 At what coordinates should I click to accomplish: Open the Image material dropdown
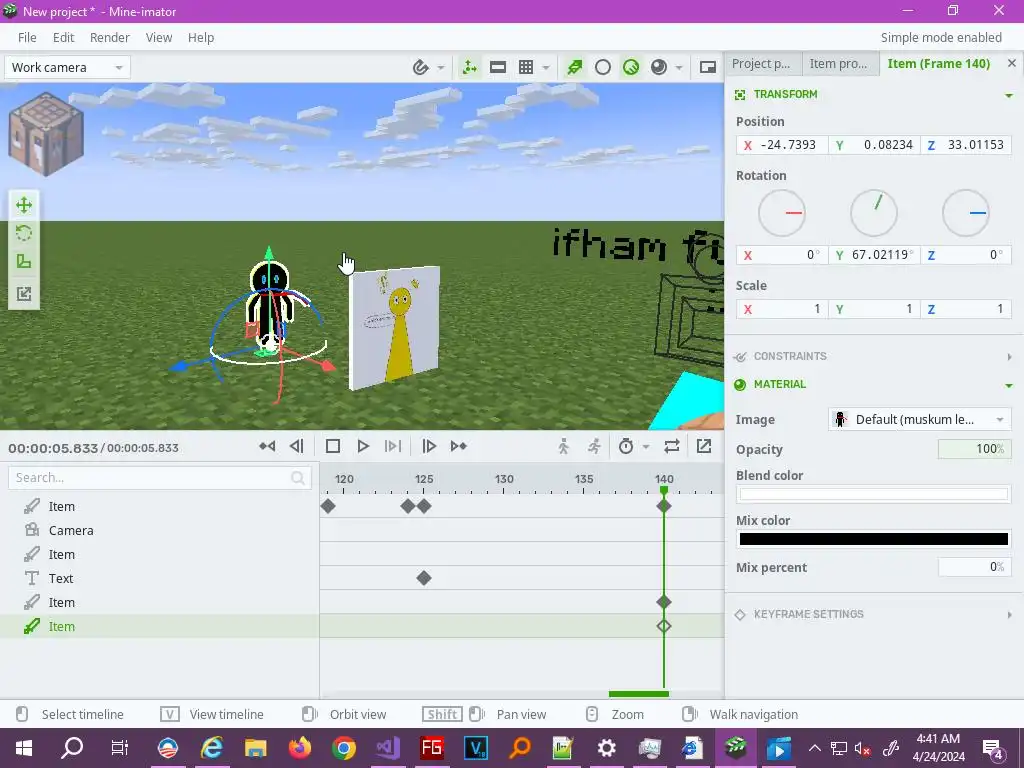click(x=920, y=419)
